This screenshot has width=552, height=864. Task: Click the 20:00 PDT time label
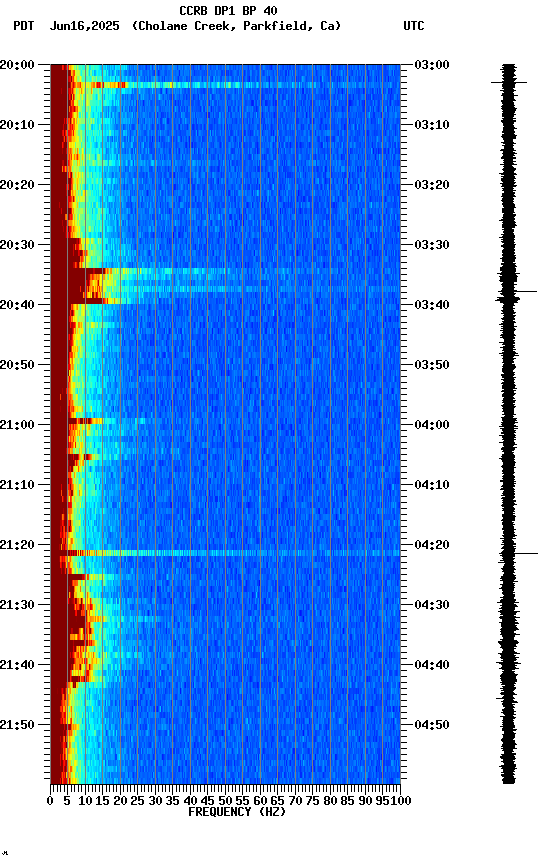[17, 64]
